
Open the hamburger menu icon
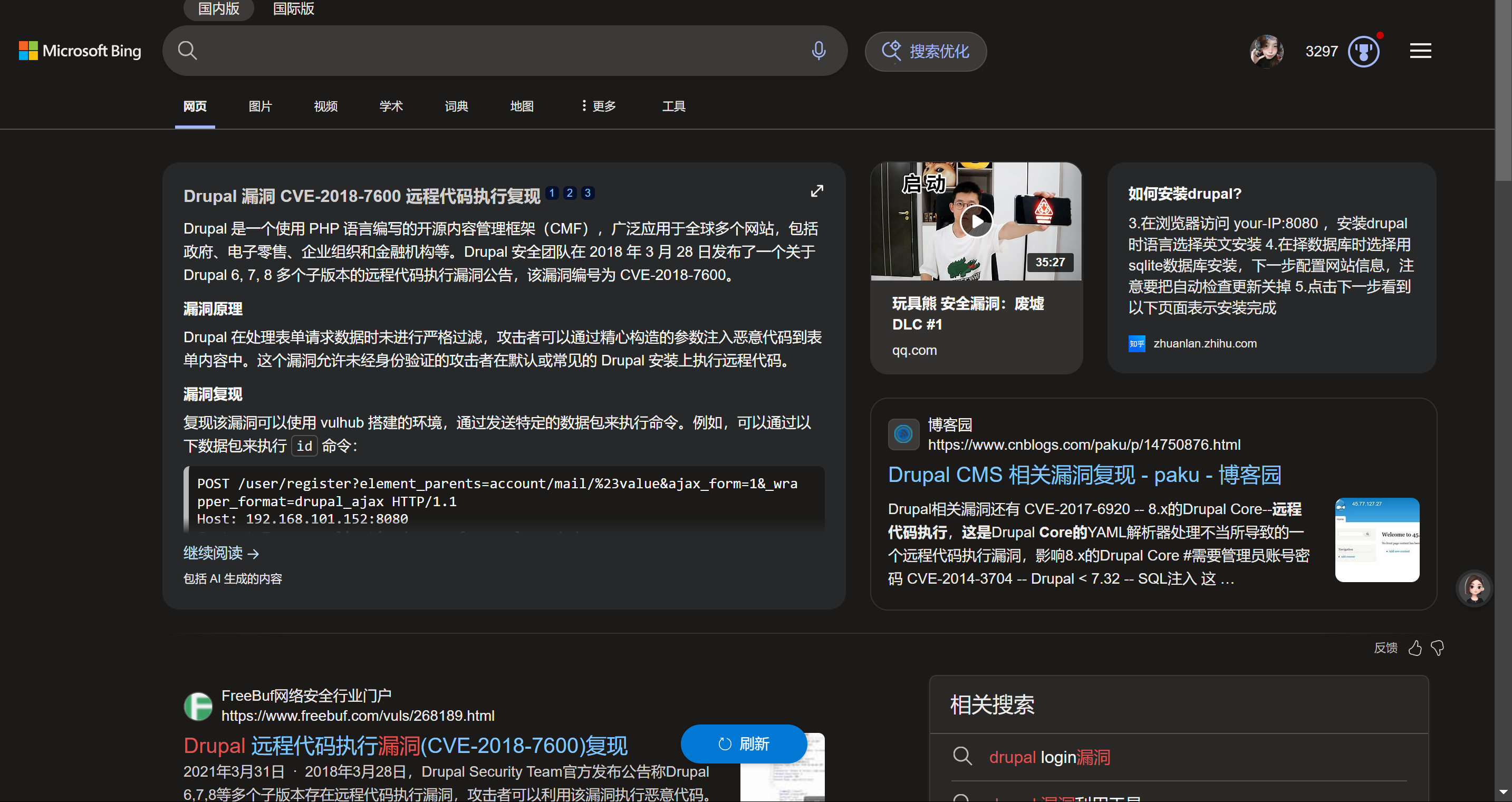tap(1420, 51)
